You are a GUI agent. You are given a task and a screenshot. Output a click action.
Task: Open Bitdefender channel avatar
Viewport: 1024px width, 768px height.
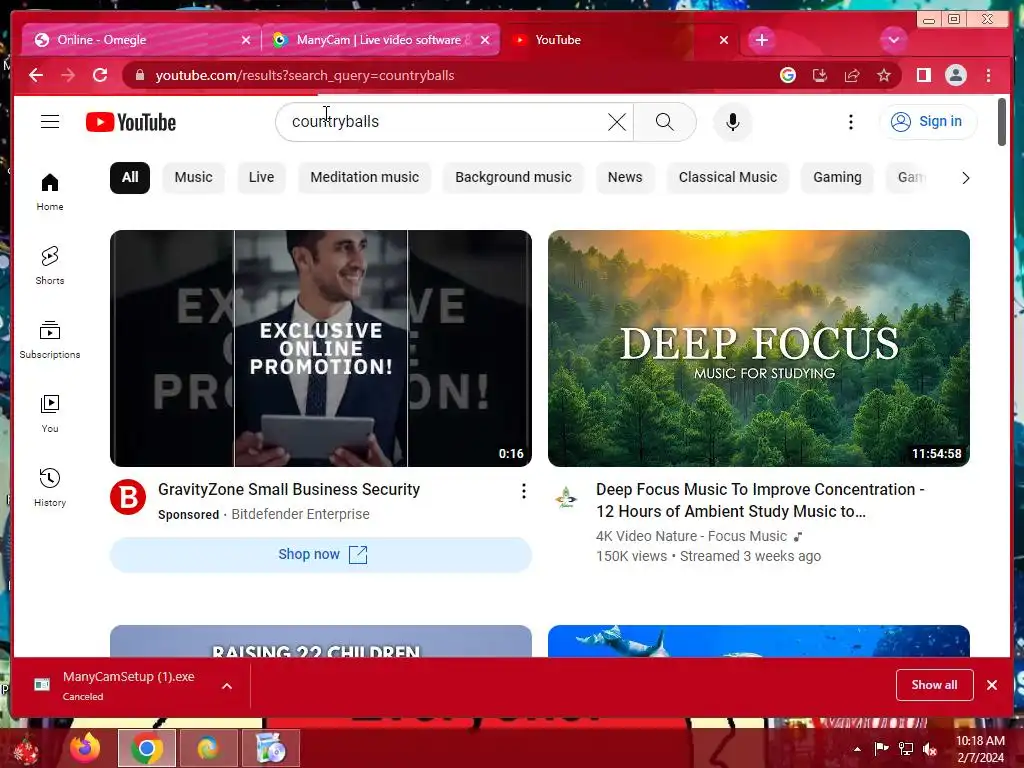128,498
